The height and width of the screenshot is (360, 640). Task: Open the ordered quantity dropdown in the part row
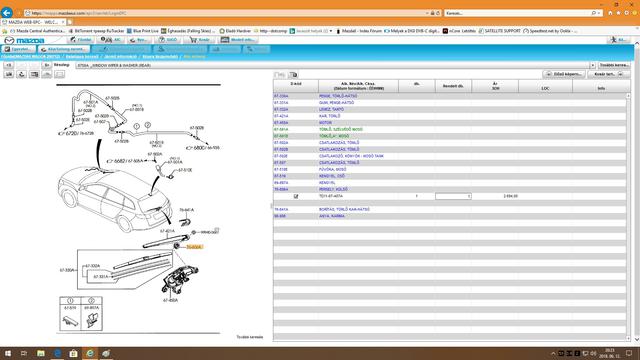pyautogui.click(x=453, y=196)
